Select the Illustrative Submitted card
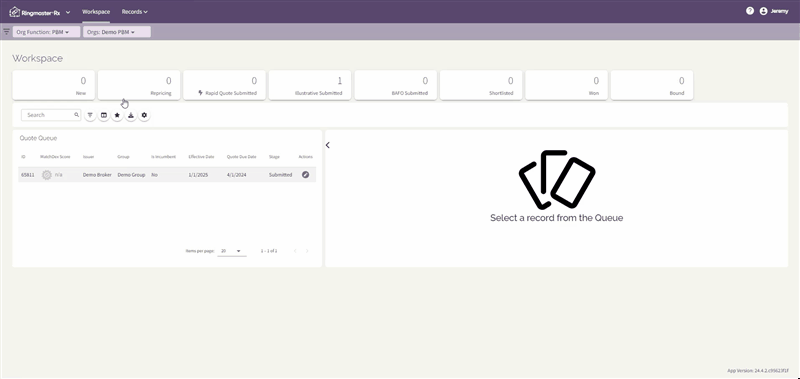The height and width of the screenshot is (379, 800). (x=310, y=85)
